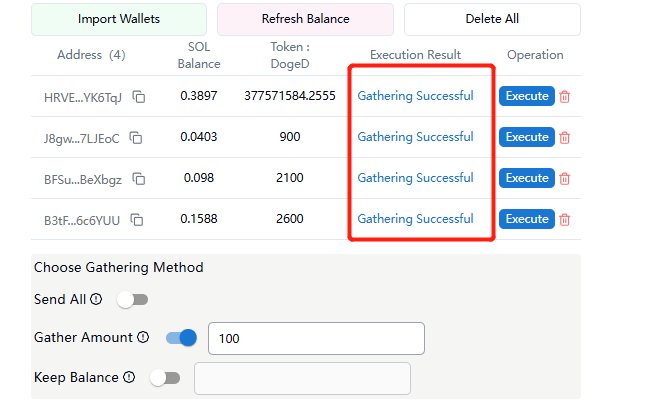The image size is (669, 400).
Task: Show the Send All info tooltip icon
Action: (96, 299)
